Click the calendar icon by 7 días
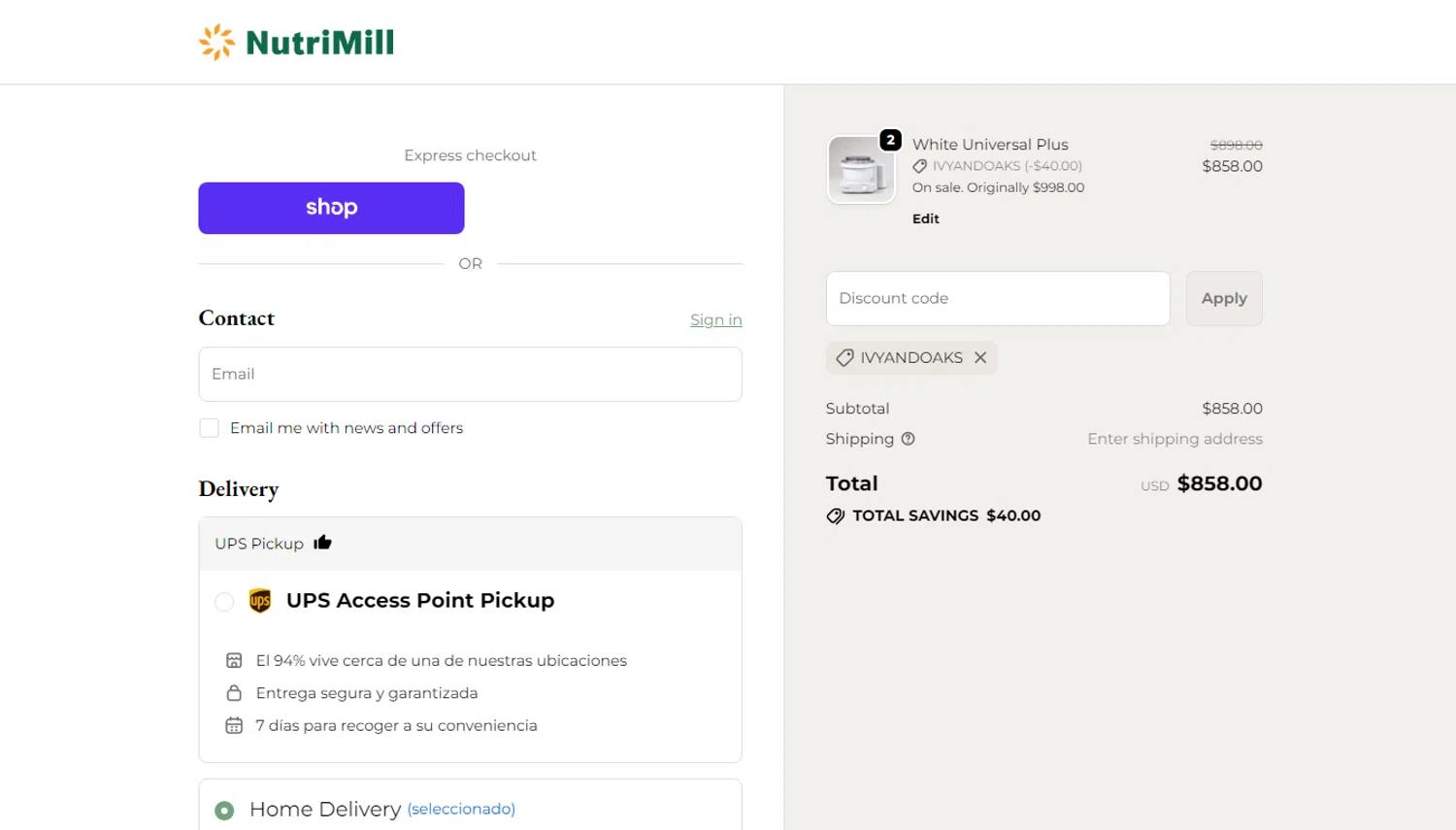The image size is (1456, 830). (234, 726)
